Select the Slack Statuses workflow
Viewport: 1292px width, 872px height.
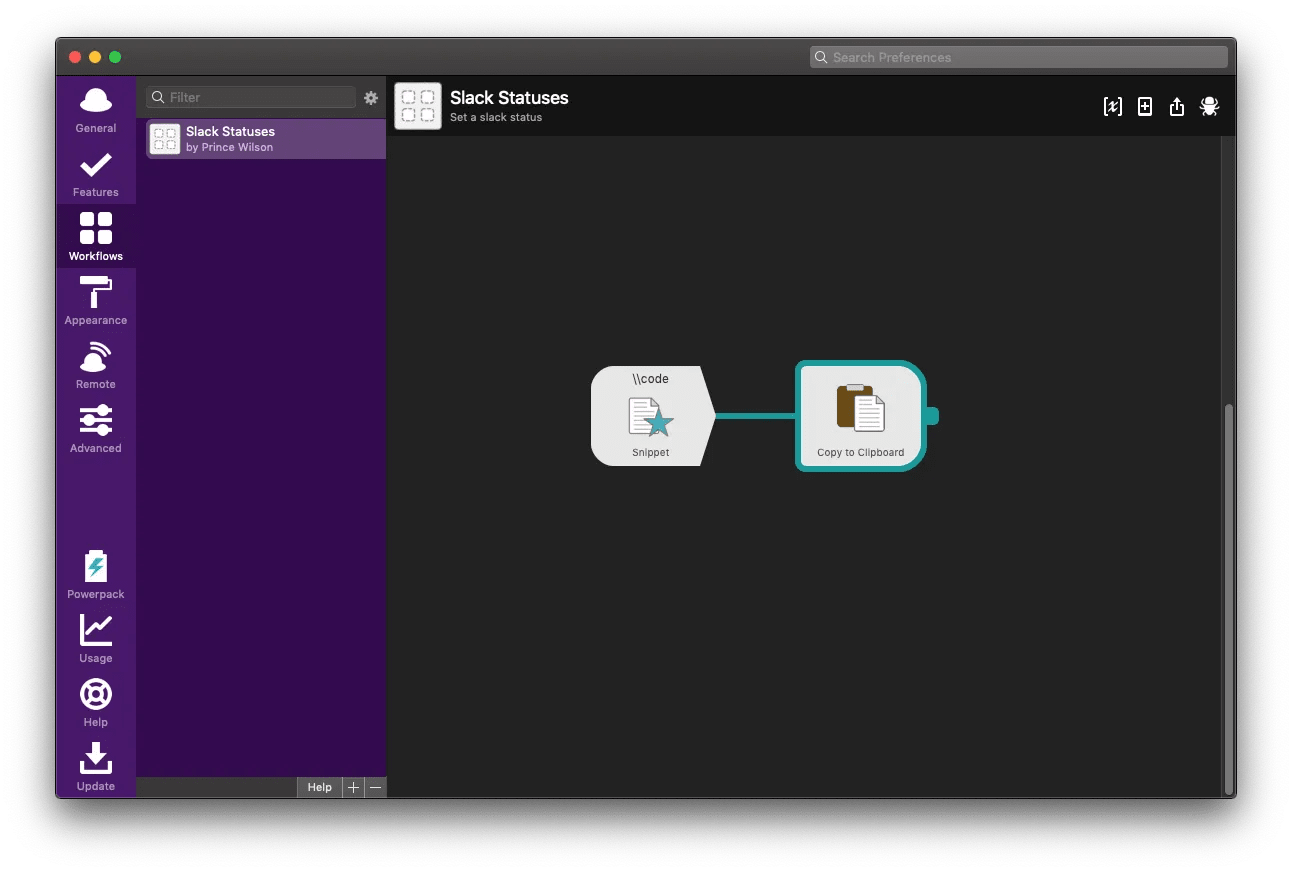point(263,139)
